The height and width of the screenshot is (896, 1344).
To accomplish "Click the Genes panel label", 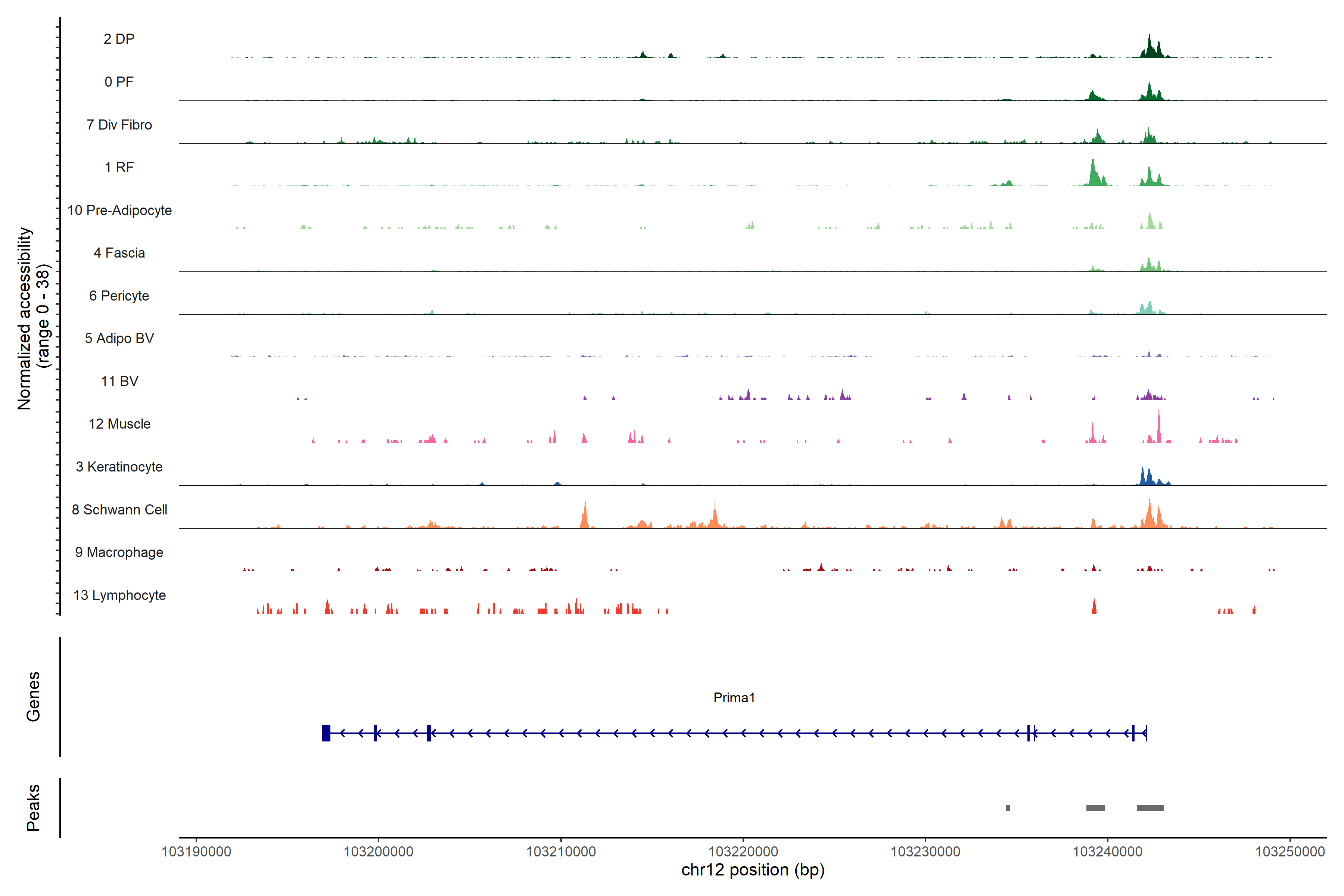I will click(33, 697).
